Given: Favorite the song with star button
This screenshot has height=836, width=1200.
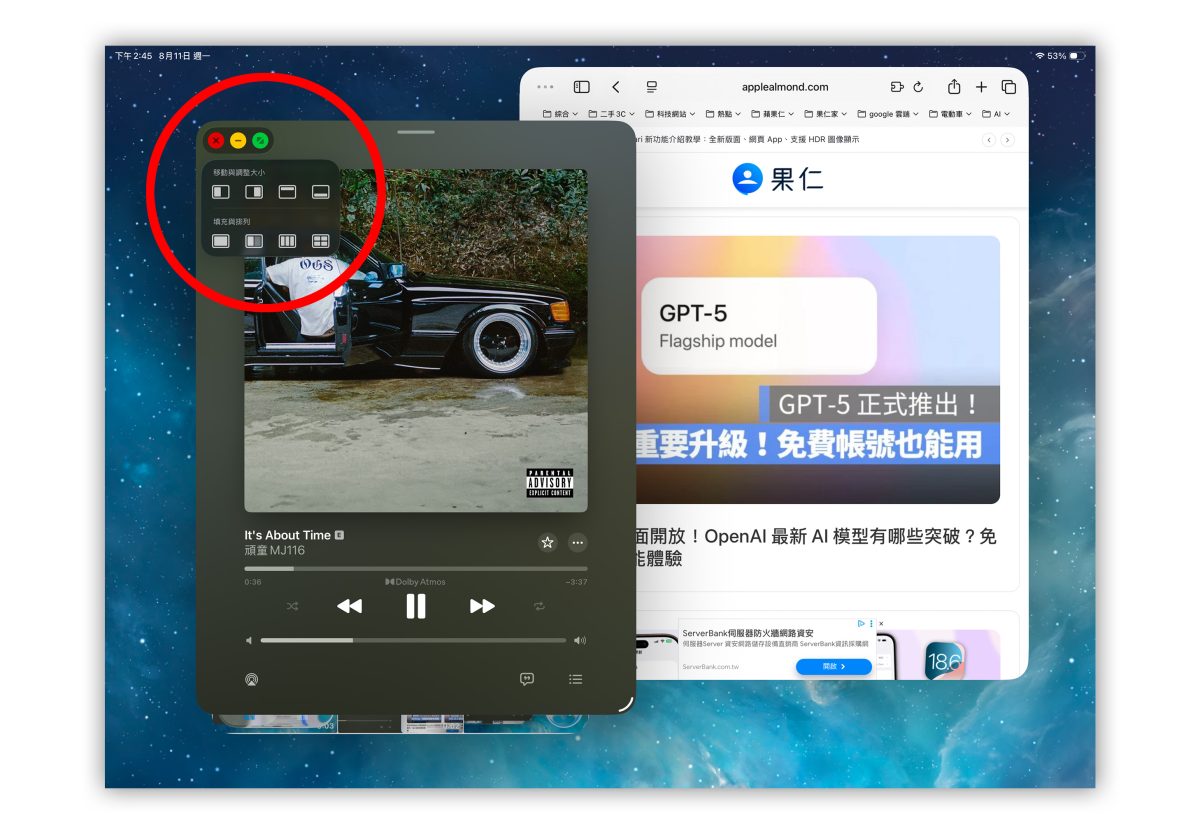Looking at the screenshot, I should pos(547,542).
